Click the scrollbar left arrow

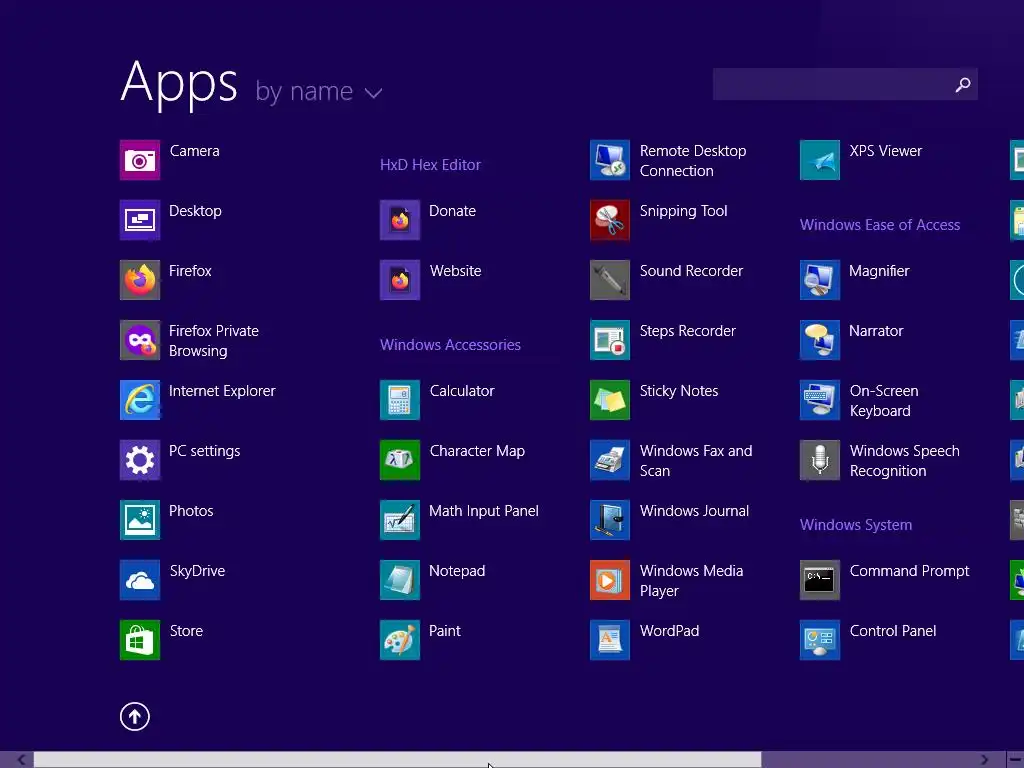point(22,760)
